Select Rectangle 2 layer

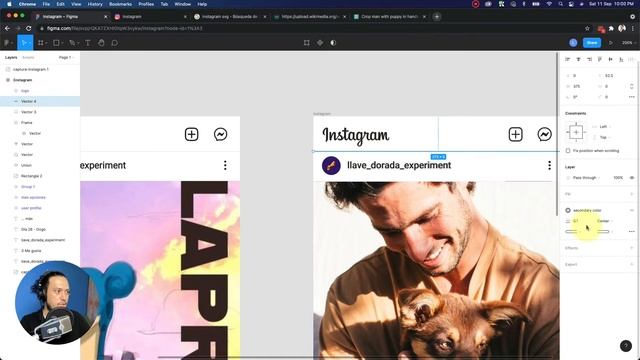[x=40, y=176]
